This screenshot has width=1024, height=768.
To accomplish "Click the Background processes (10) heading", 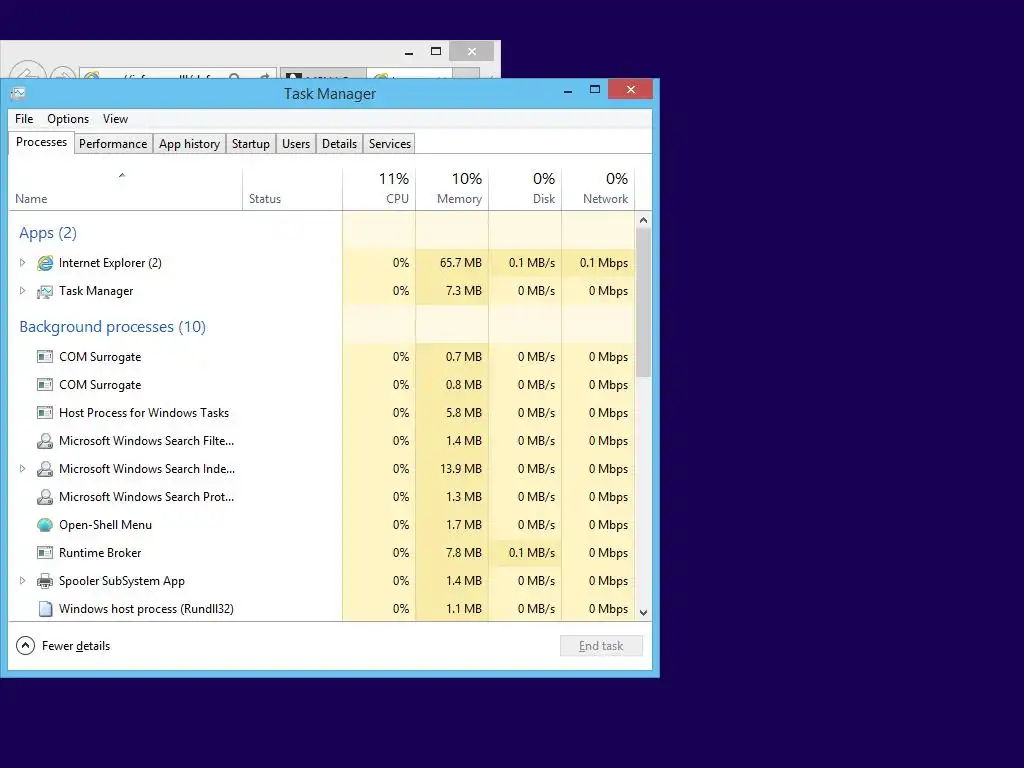I will [112, 327].
